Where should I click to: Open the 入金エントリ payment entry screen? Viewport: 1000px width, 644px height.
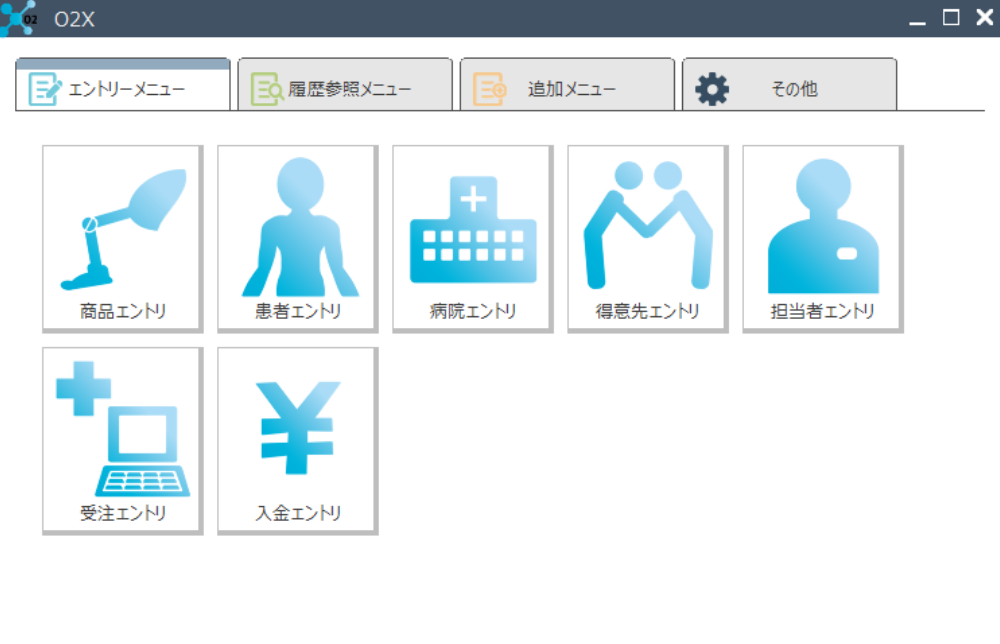[295, 440]
